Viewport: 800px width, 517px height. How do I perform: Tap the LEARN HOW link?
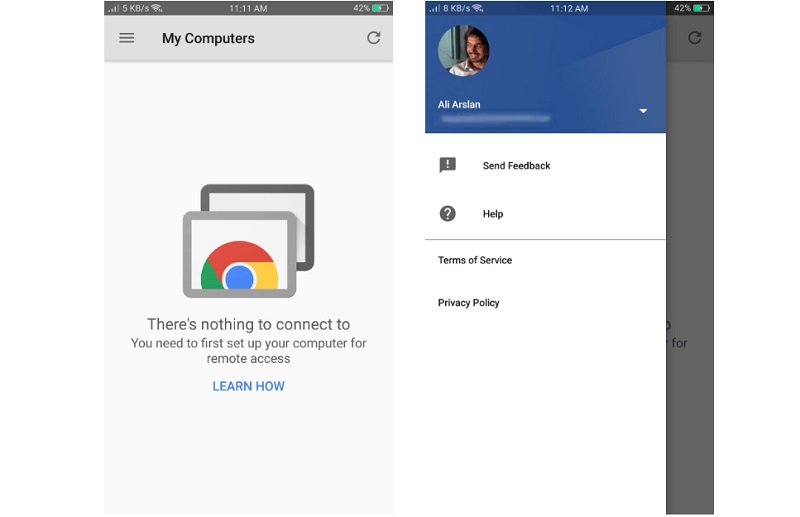click(x=248, y=386)
